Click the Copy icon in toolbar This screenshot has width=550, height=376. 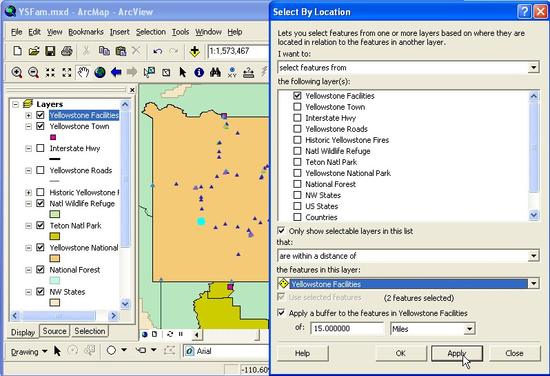point(104,51)
